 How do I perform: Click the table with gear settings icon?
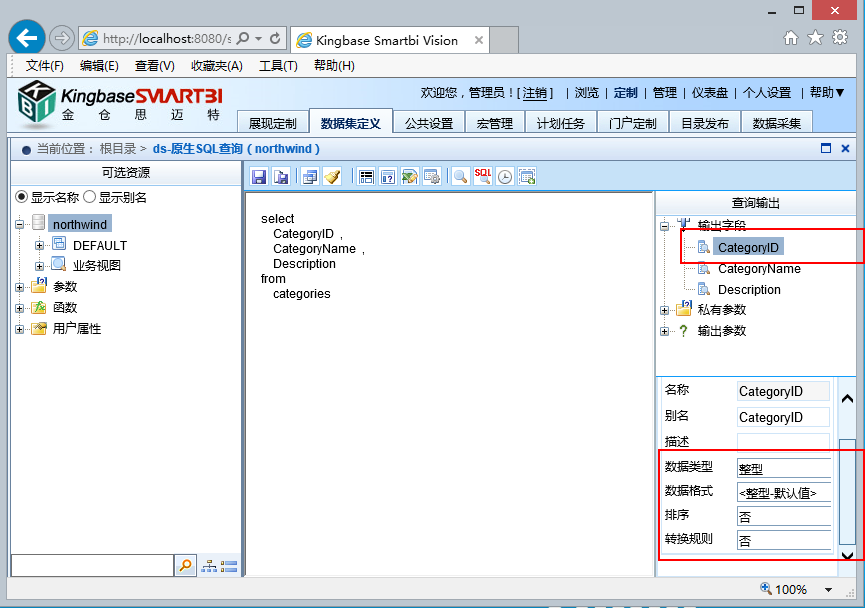(x=432, y=177)
